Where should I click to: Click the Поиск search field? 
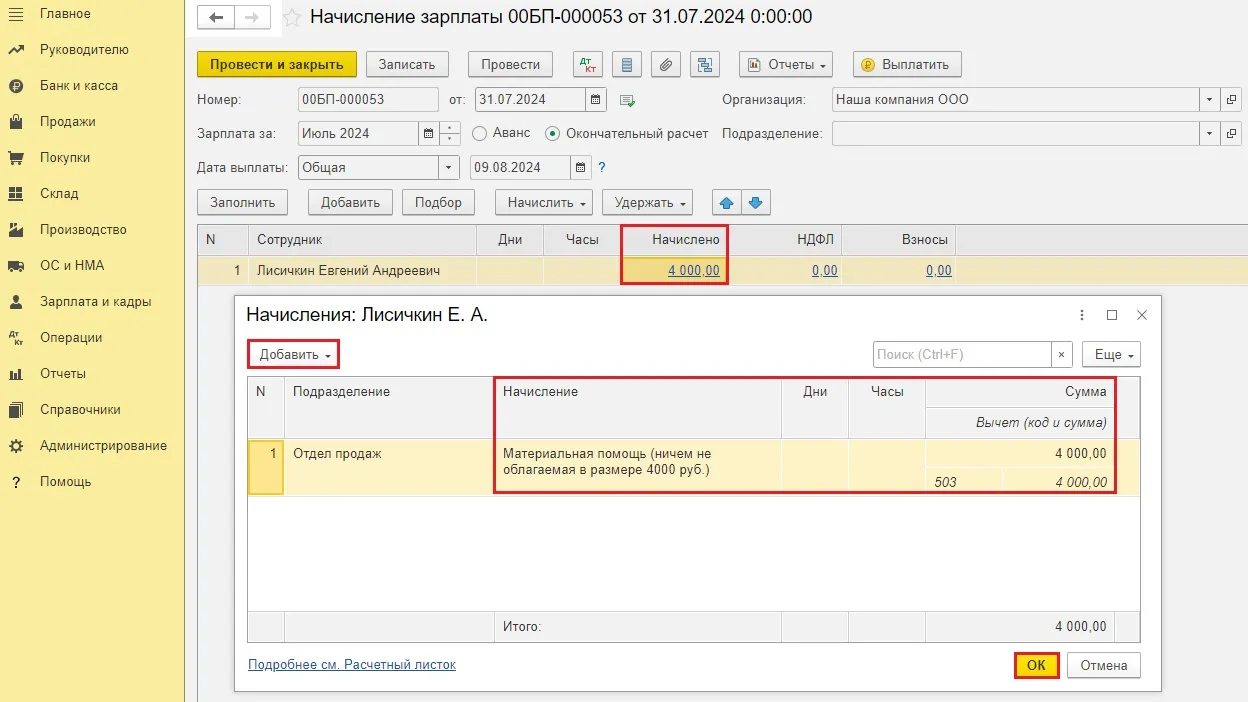tap(961, 354)
